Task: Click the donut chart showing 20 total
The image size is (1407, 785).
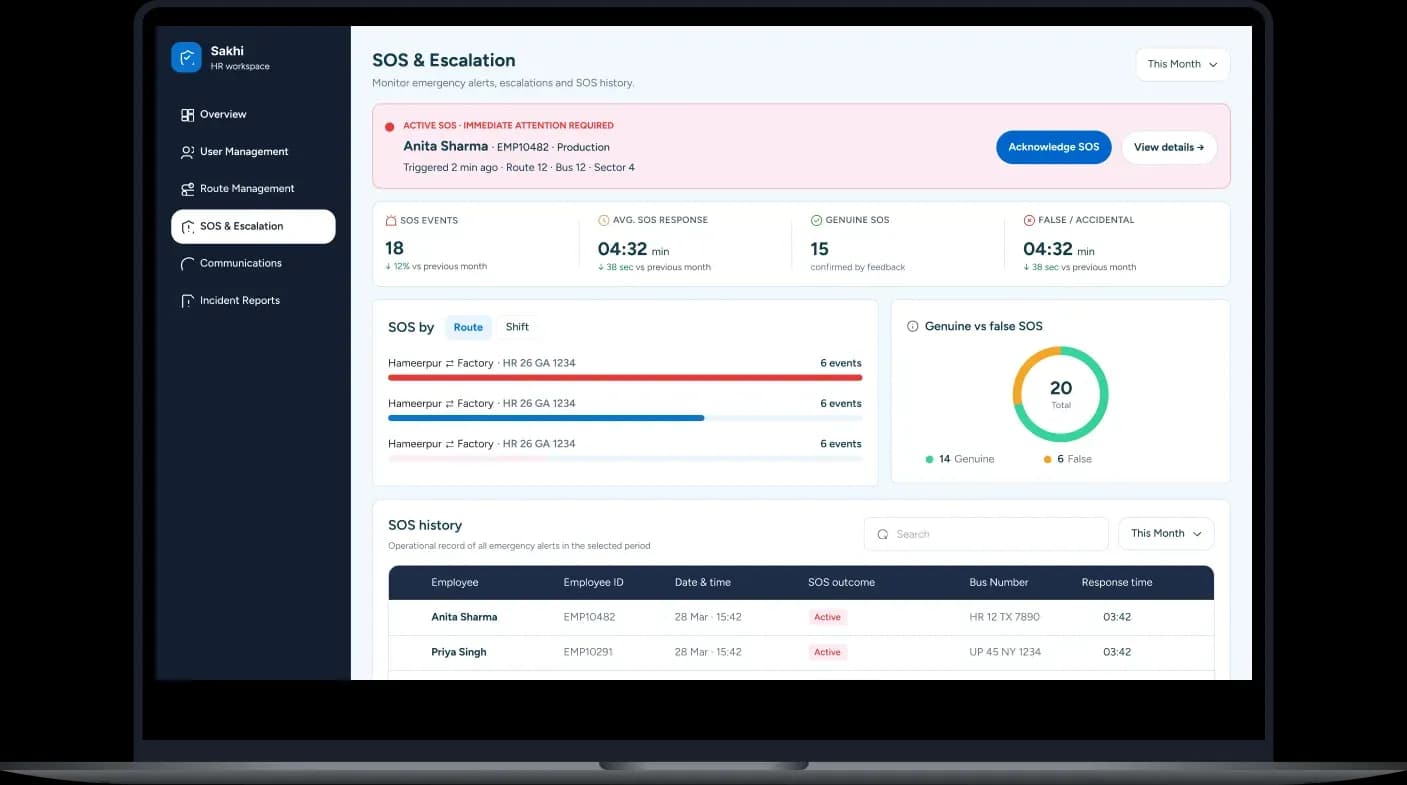Action: (x=1061, y=394)
